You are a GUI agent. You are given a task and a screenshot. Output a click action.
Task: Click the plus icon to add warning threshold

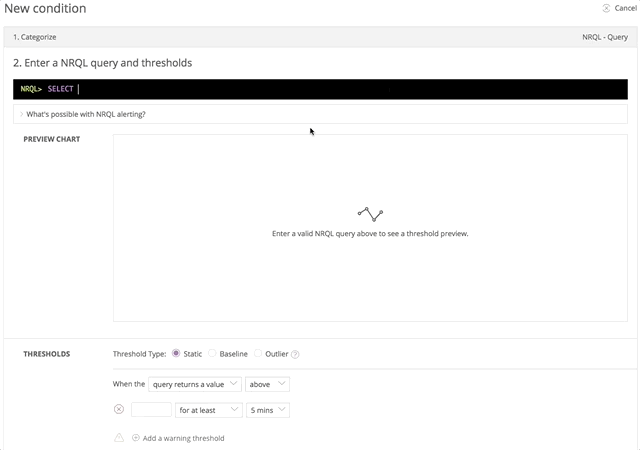(136, 438)
